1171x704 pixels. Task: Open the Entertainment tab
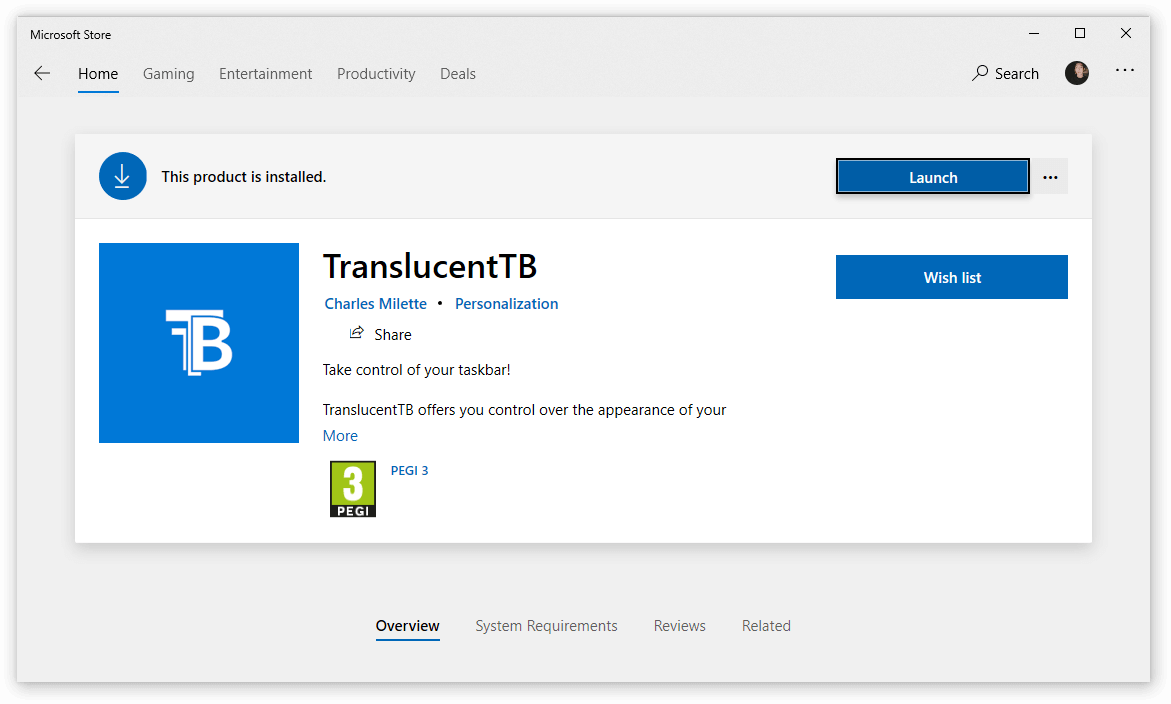[x=265, y=74]
